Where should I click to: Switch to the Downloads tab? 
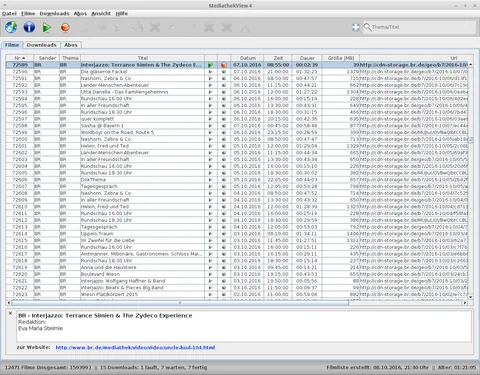pyautogui.click(x=42, y=45)
